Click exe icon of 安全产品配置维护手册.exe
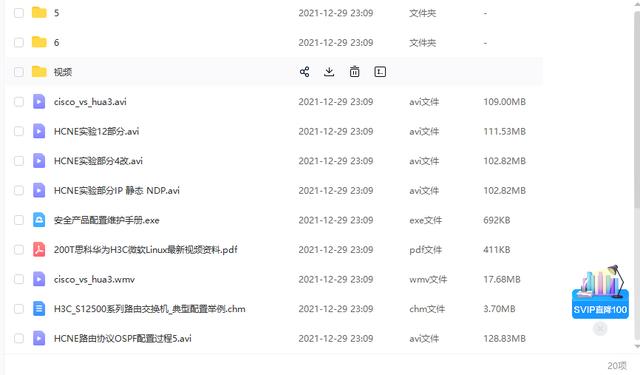640x375 pixels. [x=39, y=220]
